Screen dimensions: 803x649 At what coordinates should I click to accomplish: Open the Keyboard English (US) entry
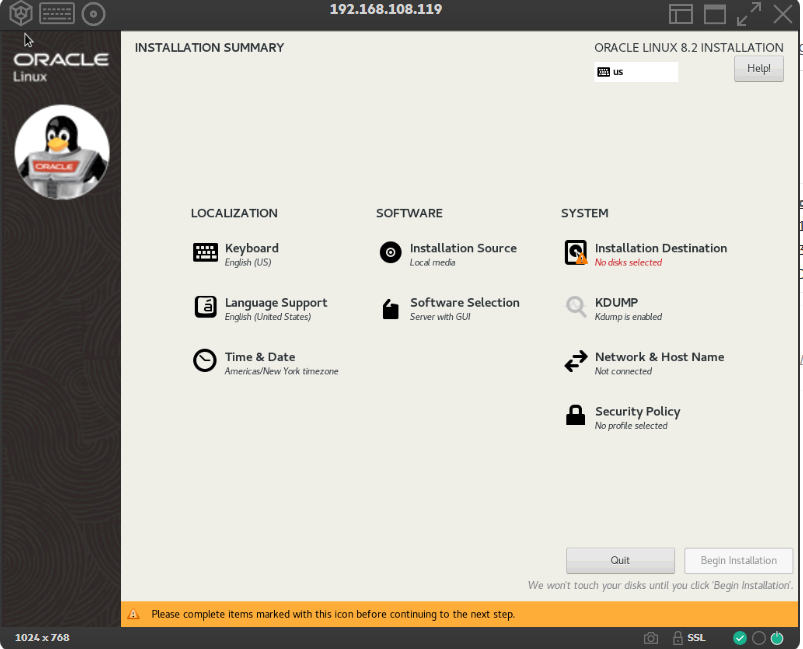[x=236, y=255]
